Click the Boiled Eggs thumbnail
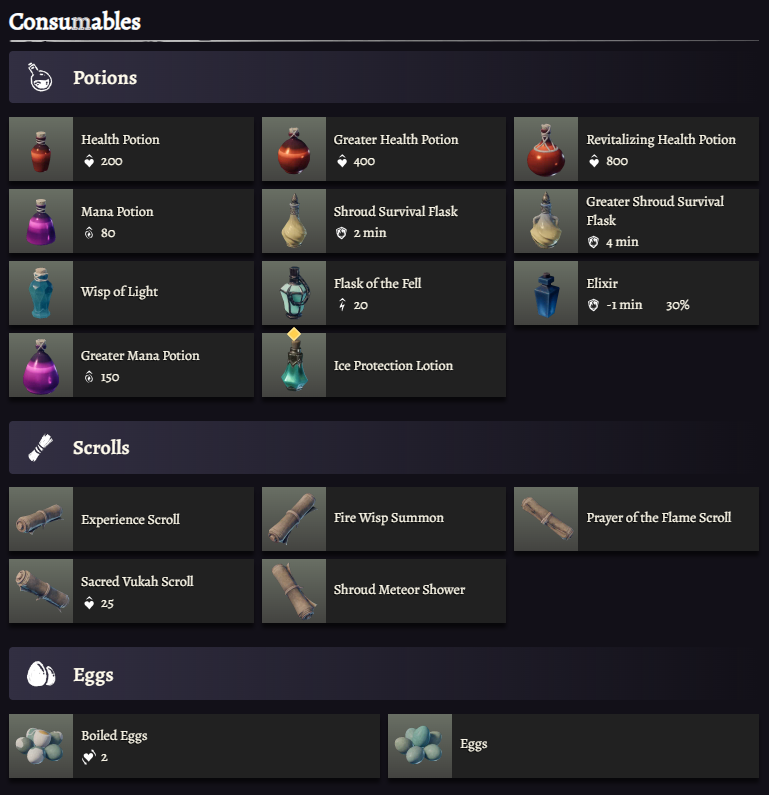 [x=41, y=745]
